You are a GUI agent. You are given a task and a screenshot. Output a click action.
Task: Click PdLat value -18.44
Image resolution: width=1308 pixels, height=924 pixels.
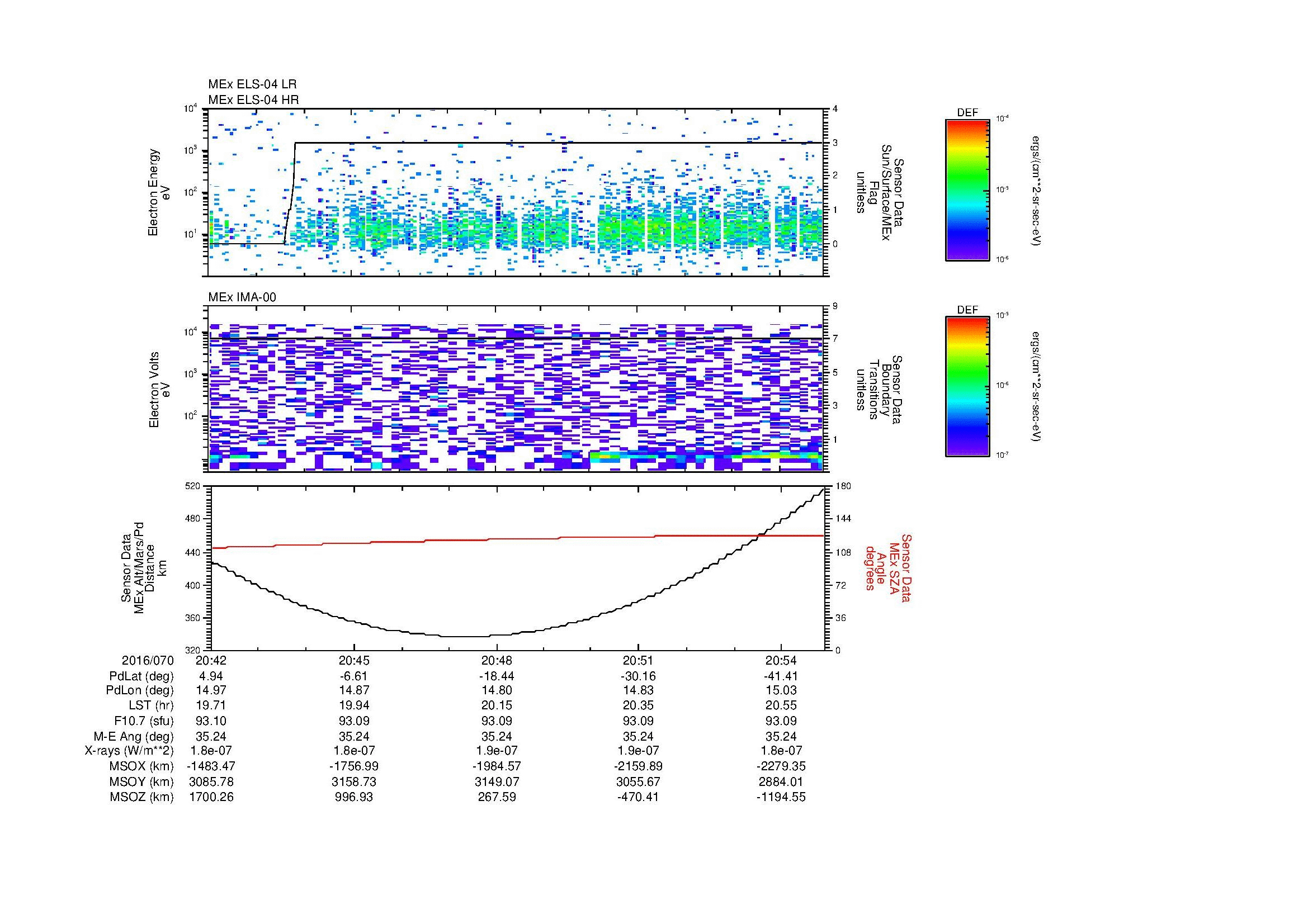point(497,676)
